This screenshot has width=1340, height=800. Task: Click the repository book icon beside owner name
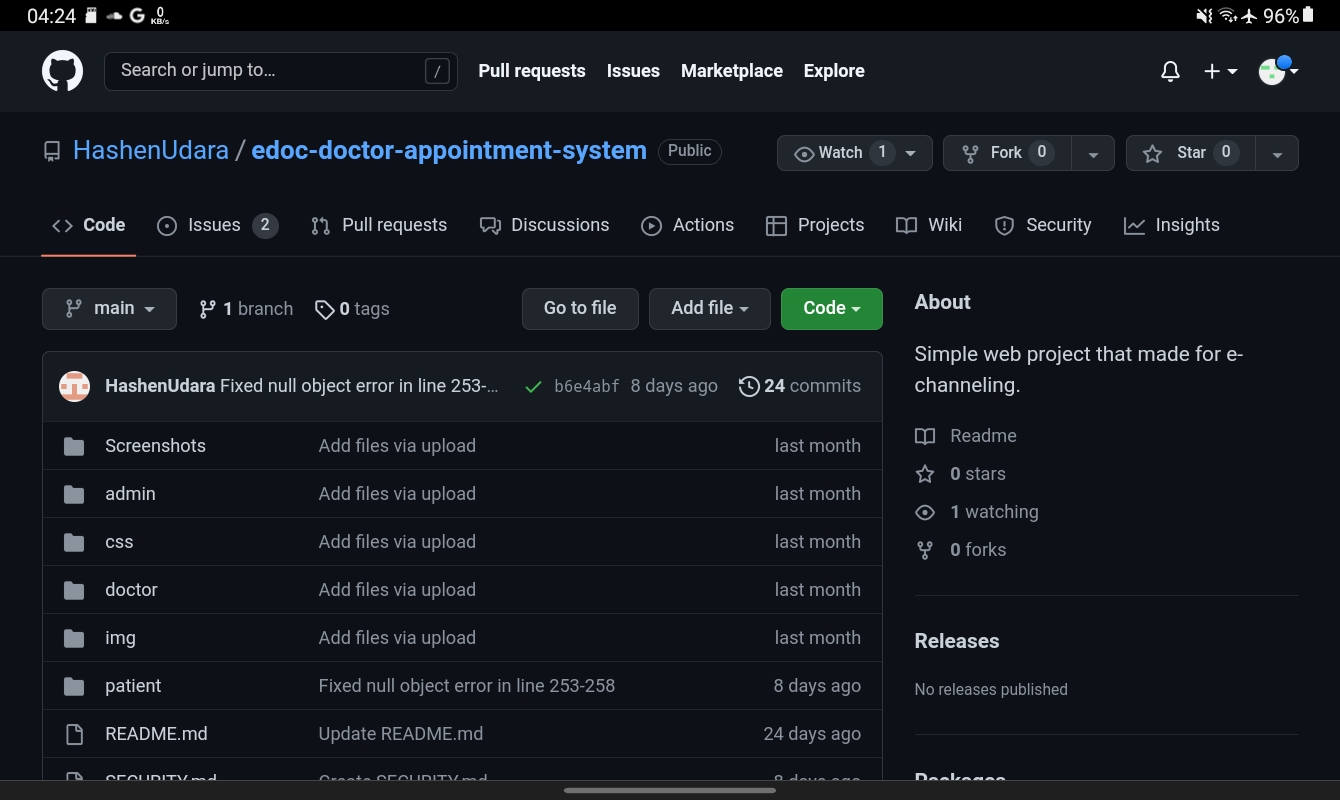pyautogui.click(x=52, y=152)
